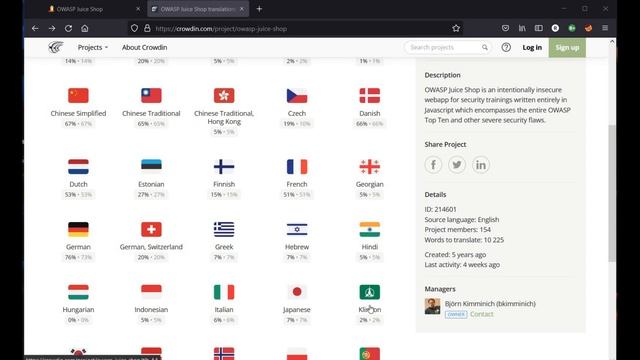The height and width of the screenshot is (360, 640).
Task: Open the Chinese Simplified language link
Action: tap(78, 113)
